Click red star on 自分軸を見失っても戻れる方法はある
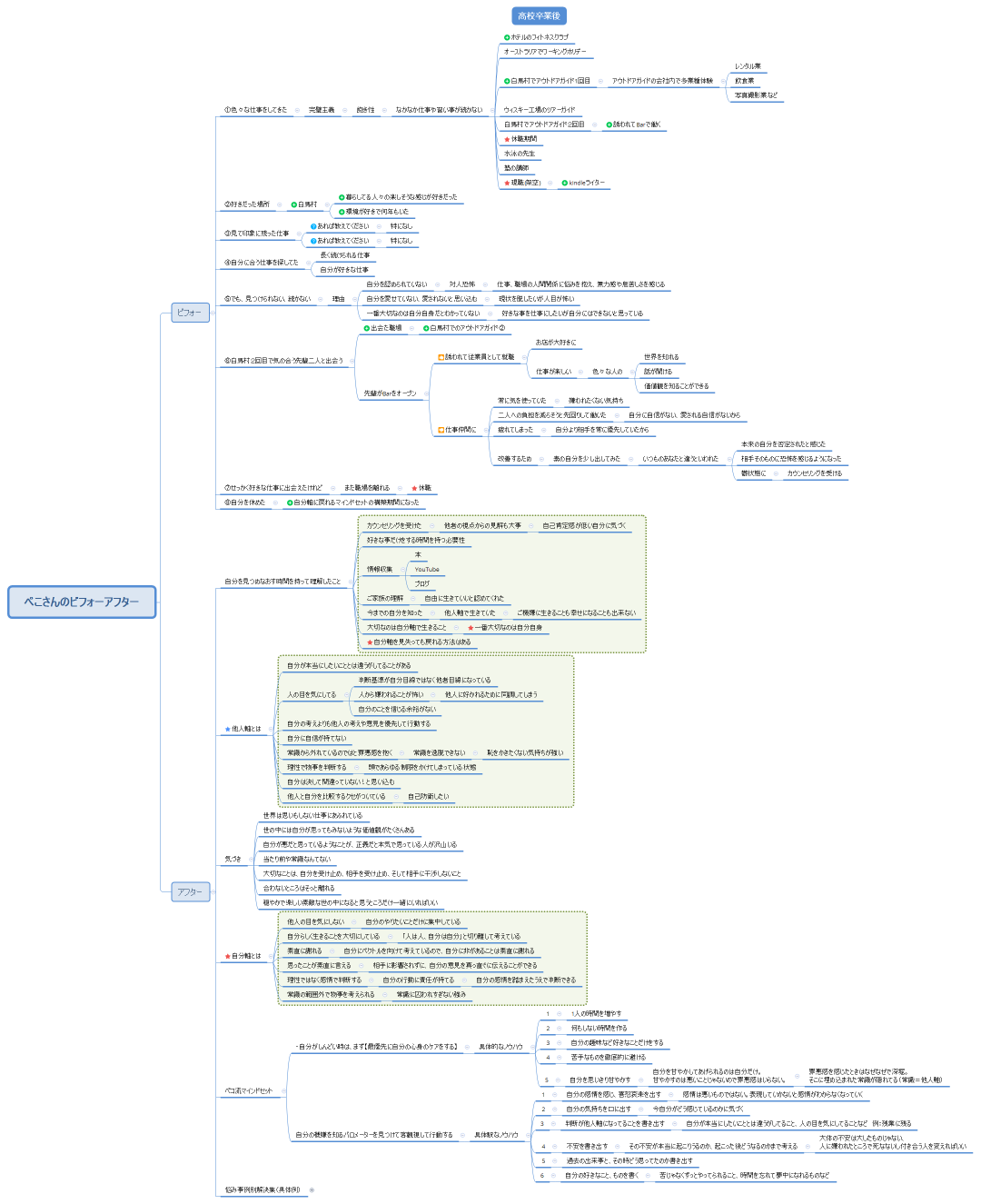 (370, 642)
